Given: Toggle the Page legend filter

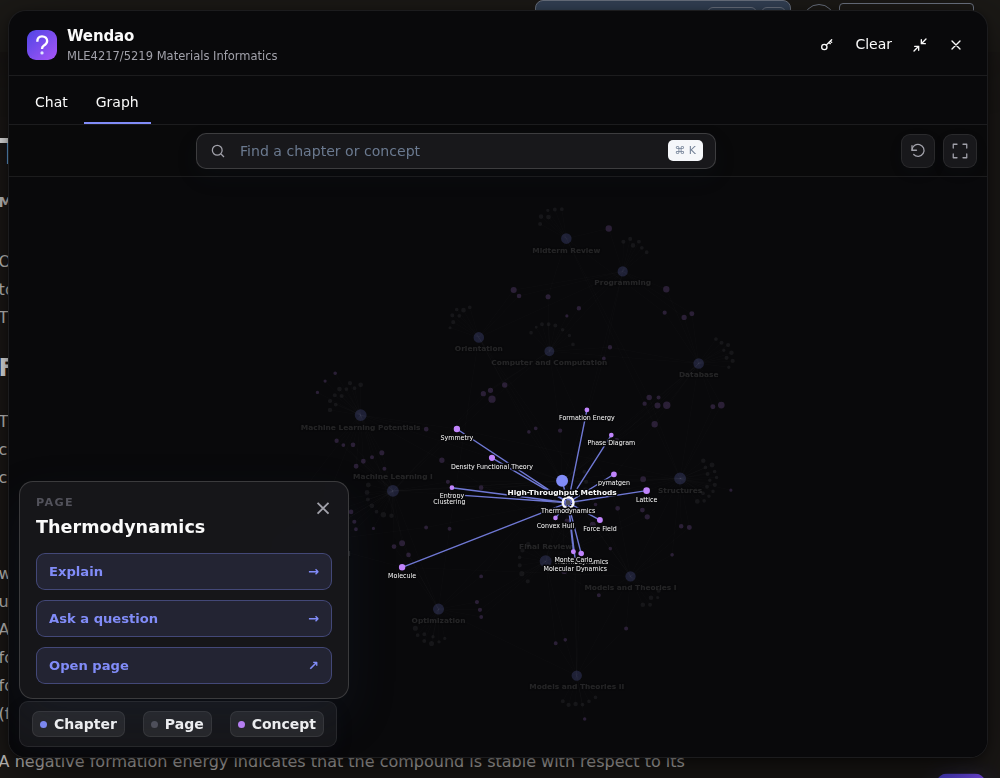Looking at the screenshot, I should tap(177, 724).
